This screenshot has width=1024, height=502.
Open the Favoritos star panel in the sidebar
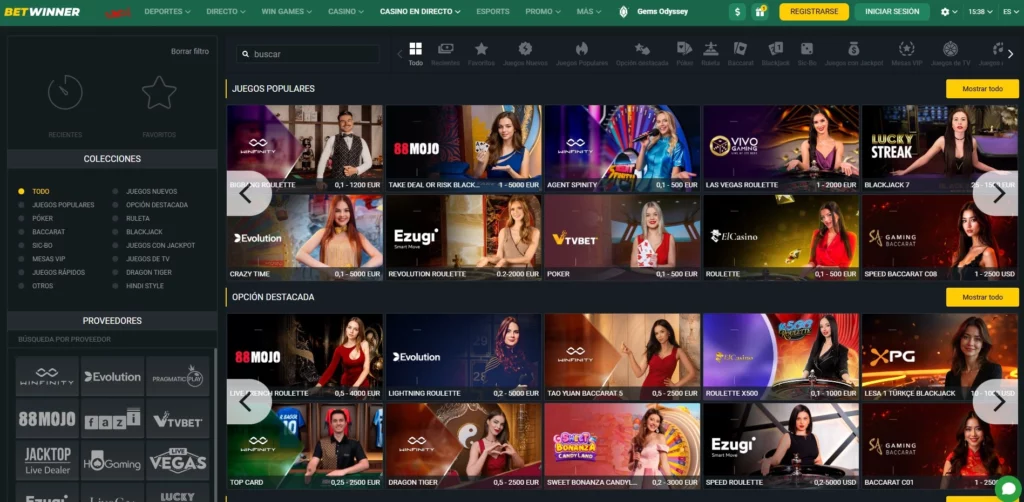(x=159, y=104)
